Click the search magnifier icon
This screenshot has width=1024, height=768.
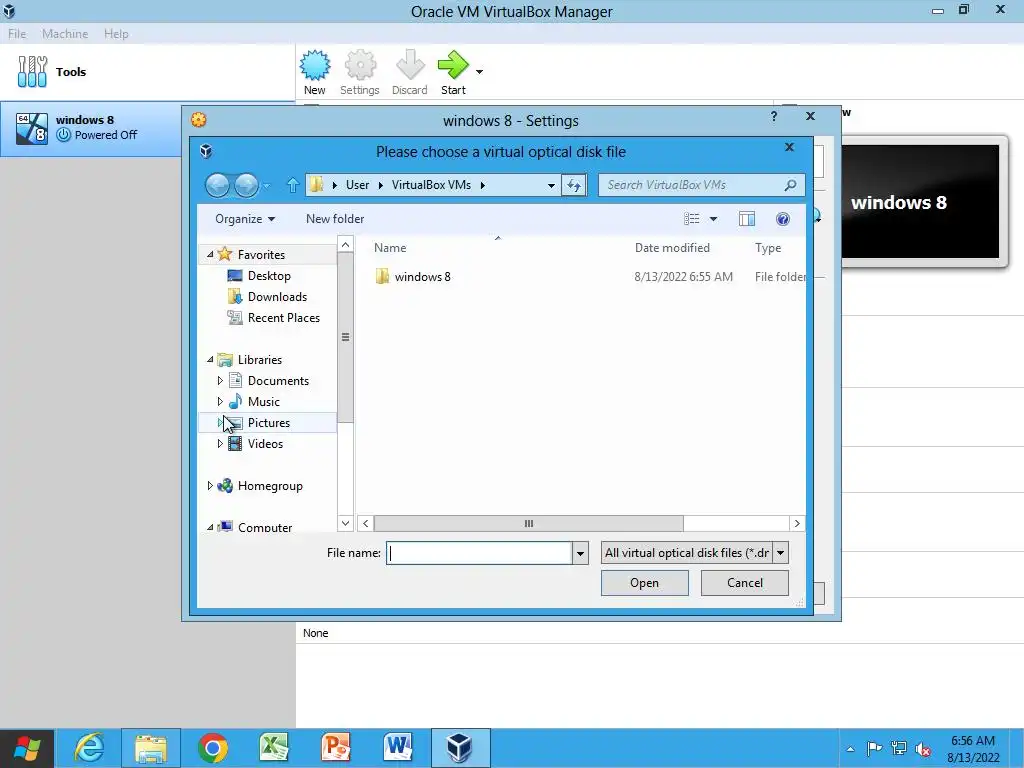click(x=790, y=185)
